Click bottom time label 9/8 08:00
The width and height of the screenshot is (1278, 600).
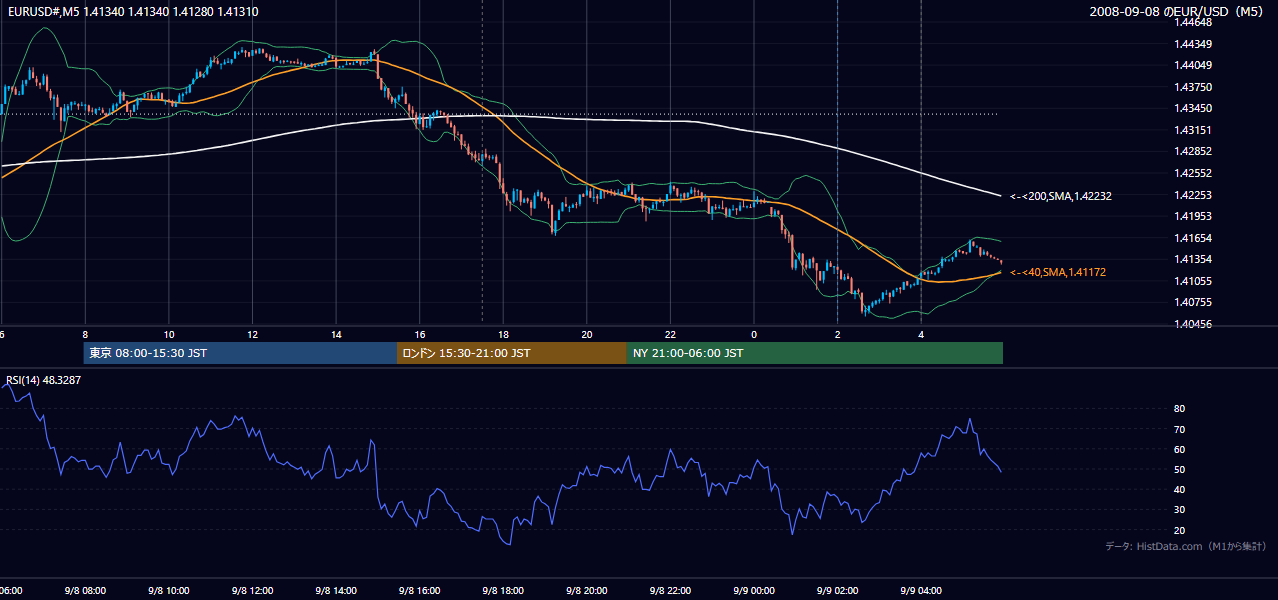pyautogui.click(x=85, y=591)
